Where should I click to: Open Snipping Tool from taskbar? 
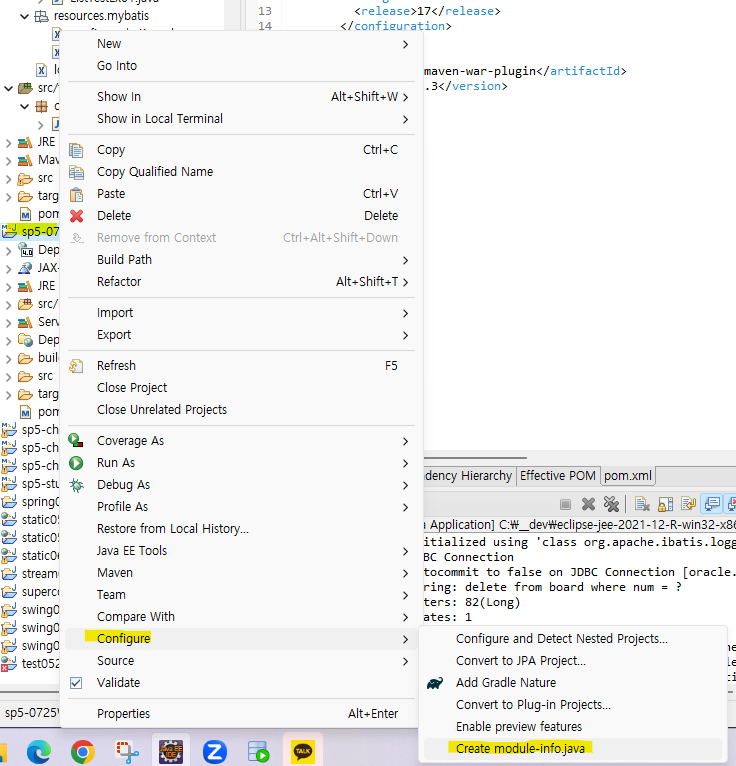coord(126,751)
